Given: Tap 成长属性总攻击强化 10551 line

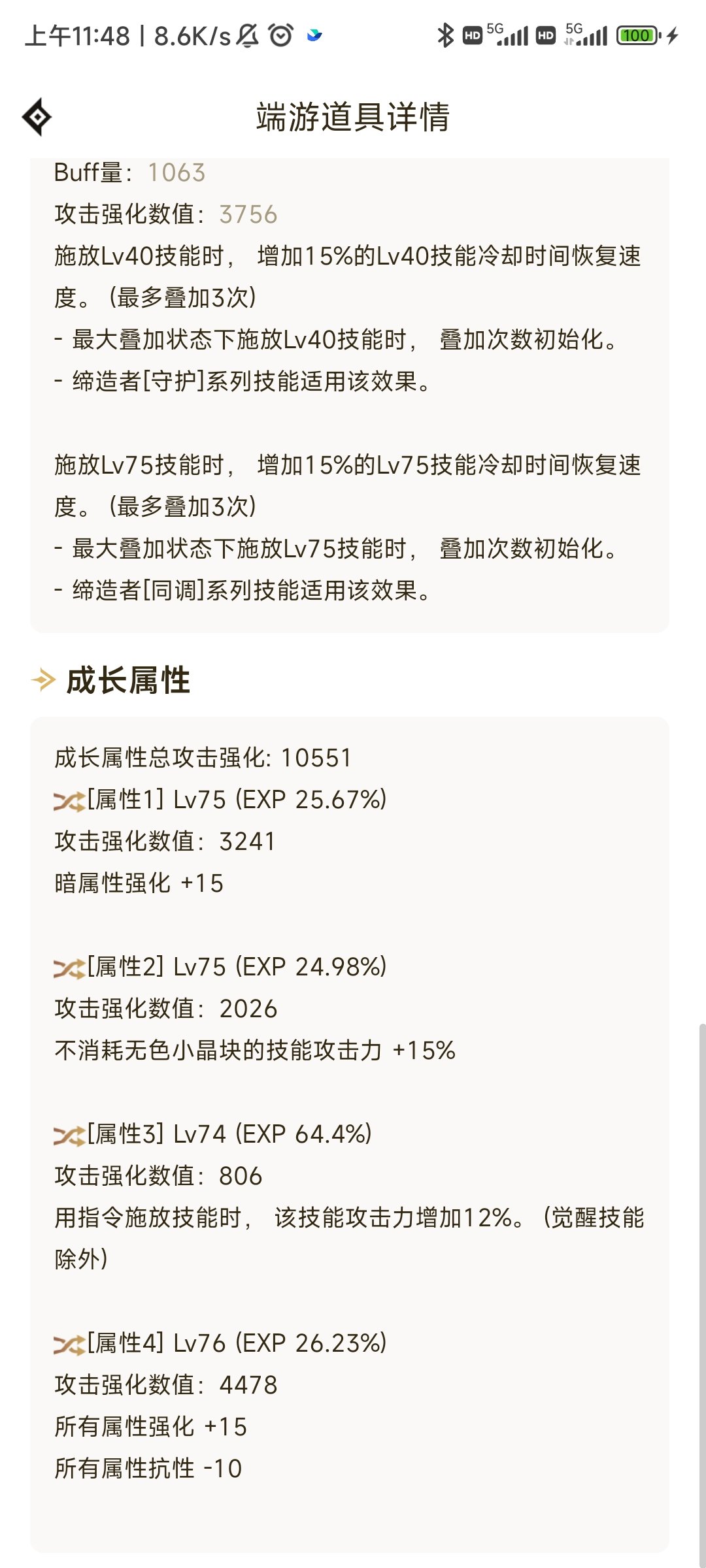Looking at the screenshot, I should click(203, 758).
